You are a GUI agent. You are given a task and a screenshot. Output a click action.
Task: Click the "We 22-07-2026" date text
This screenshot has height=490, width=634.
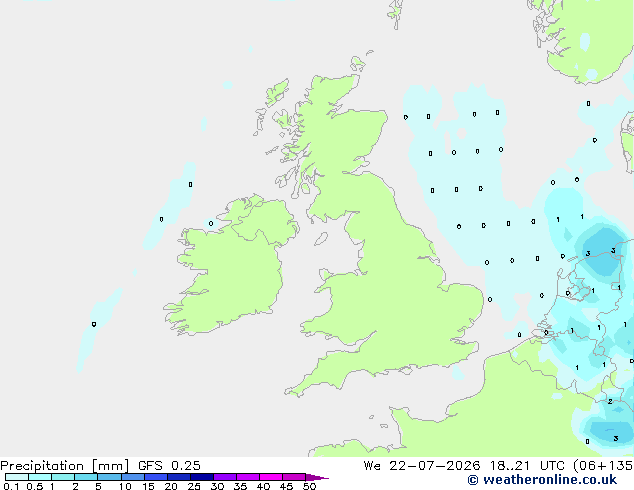(x=422, y=466)
